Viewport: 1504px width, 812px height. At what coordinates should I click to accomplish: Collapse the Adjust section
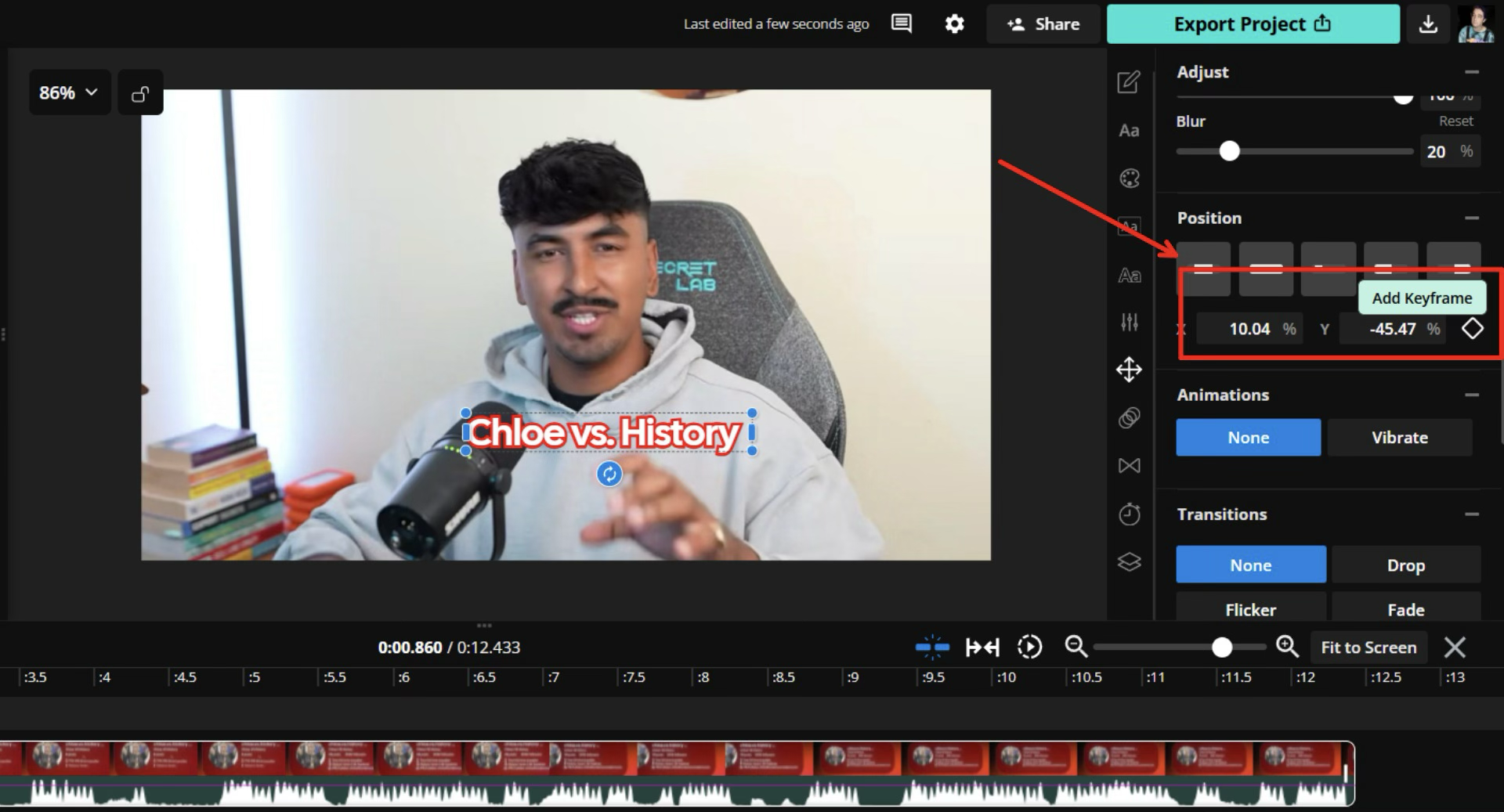[x=1472, y=72]
